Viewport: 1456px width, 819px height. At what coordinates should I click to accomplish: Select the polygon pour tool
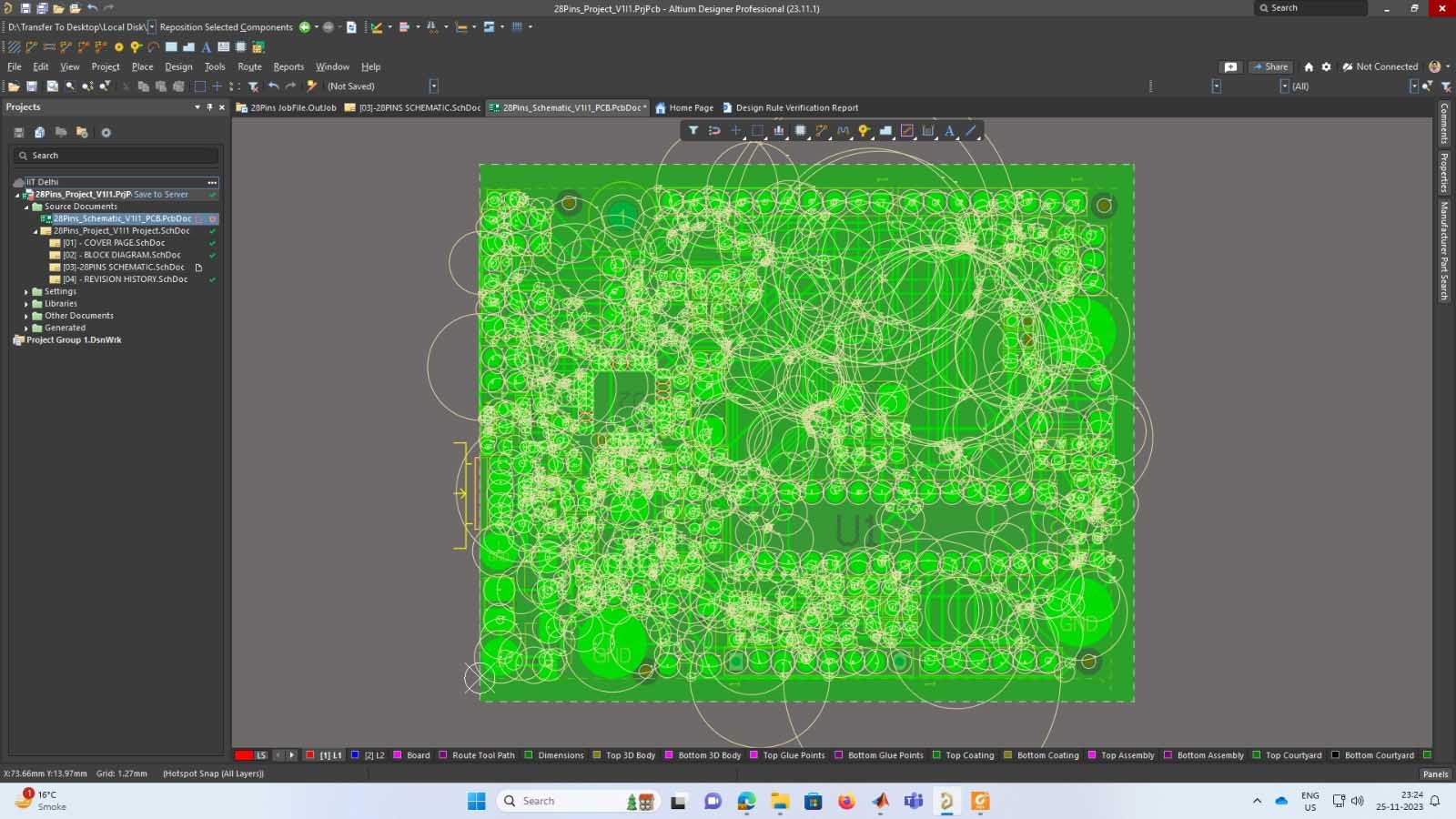tap(885, 131)
